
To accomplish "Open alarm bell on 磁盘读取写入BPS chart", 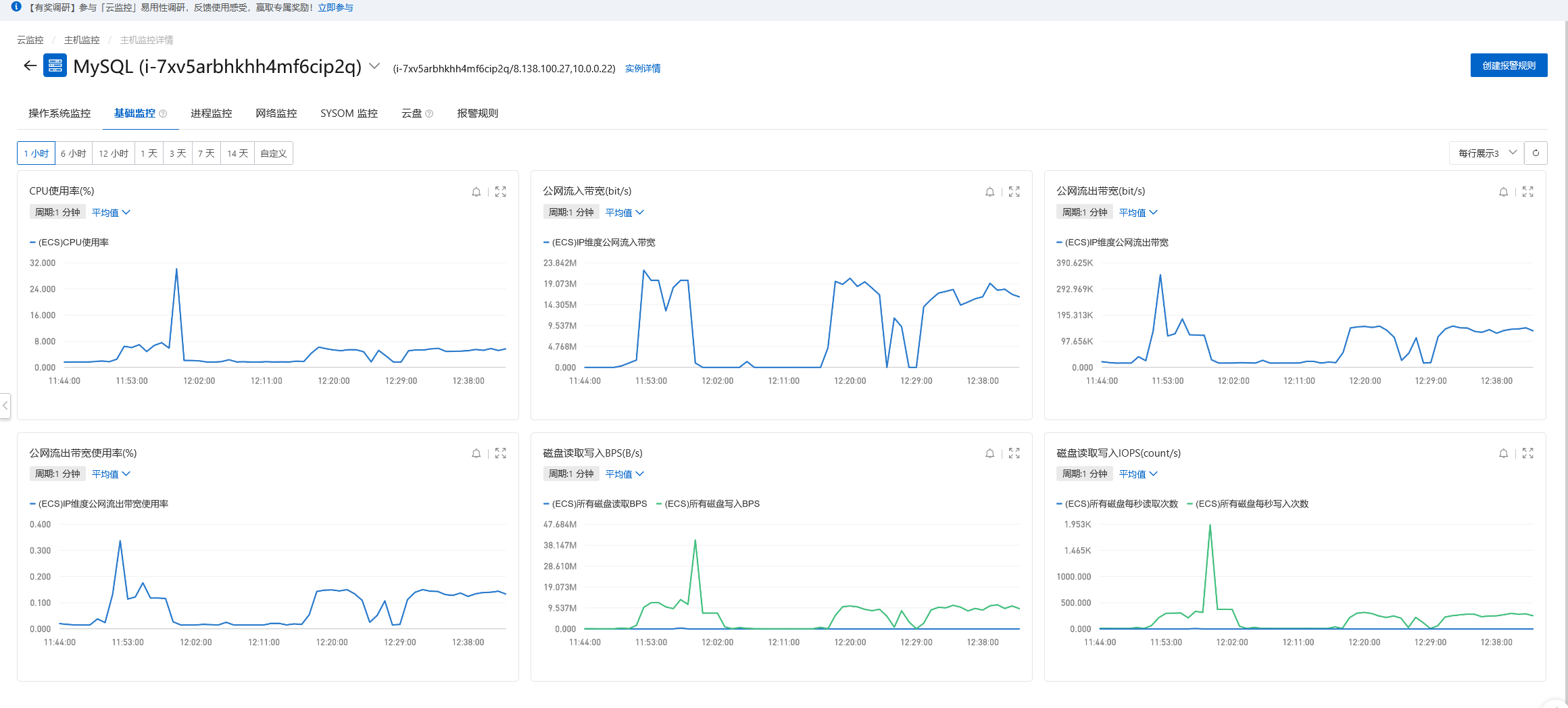I will pyautogui.click(x=990, y=453).
